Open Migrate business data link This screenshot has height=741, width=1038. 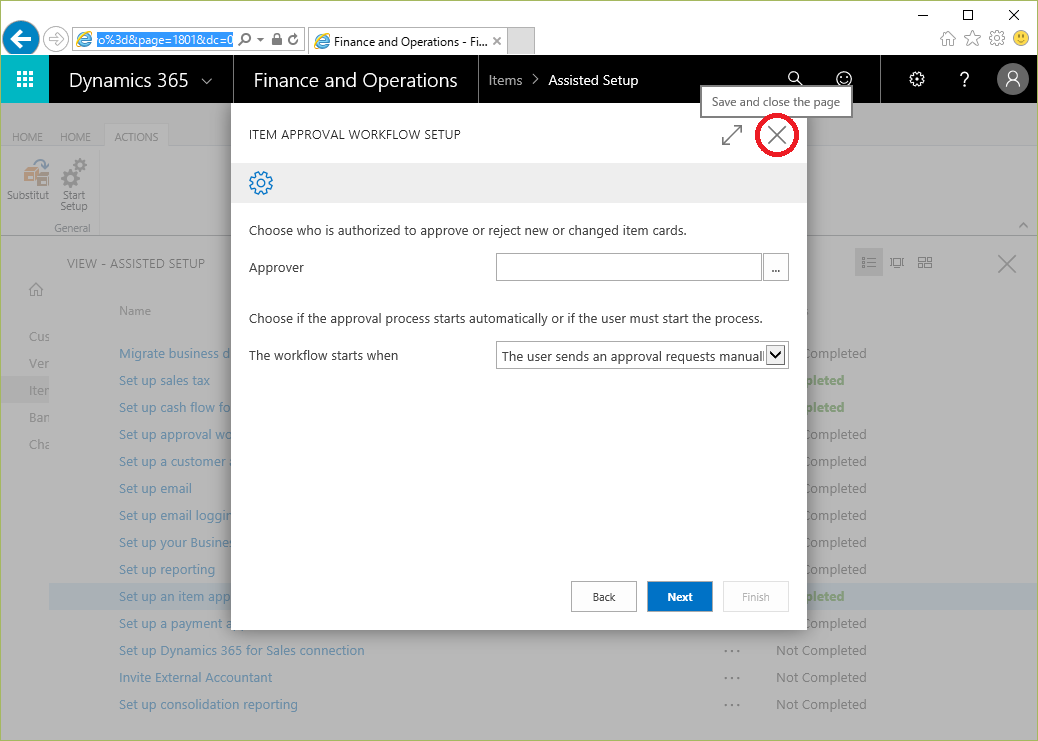[x=175, y=354]
